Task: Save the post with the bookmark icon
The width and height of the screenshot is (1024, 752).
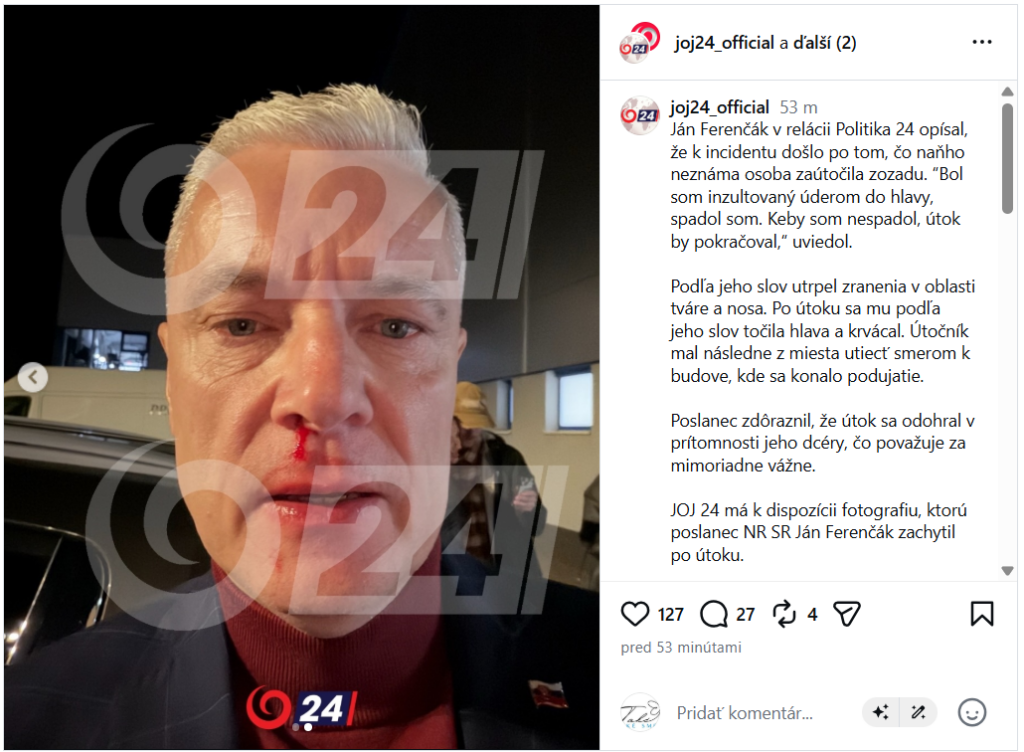Action: coord(982,614)
